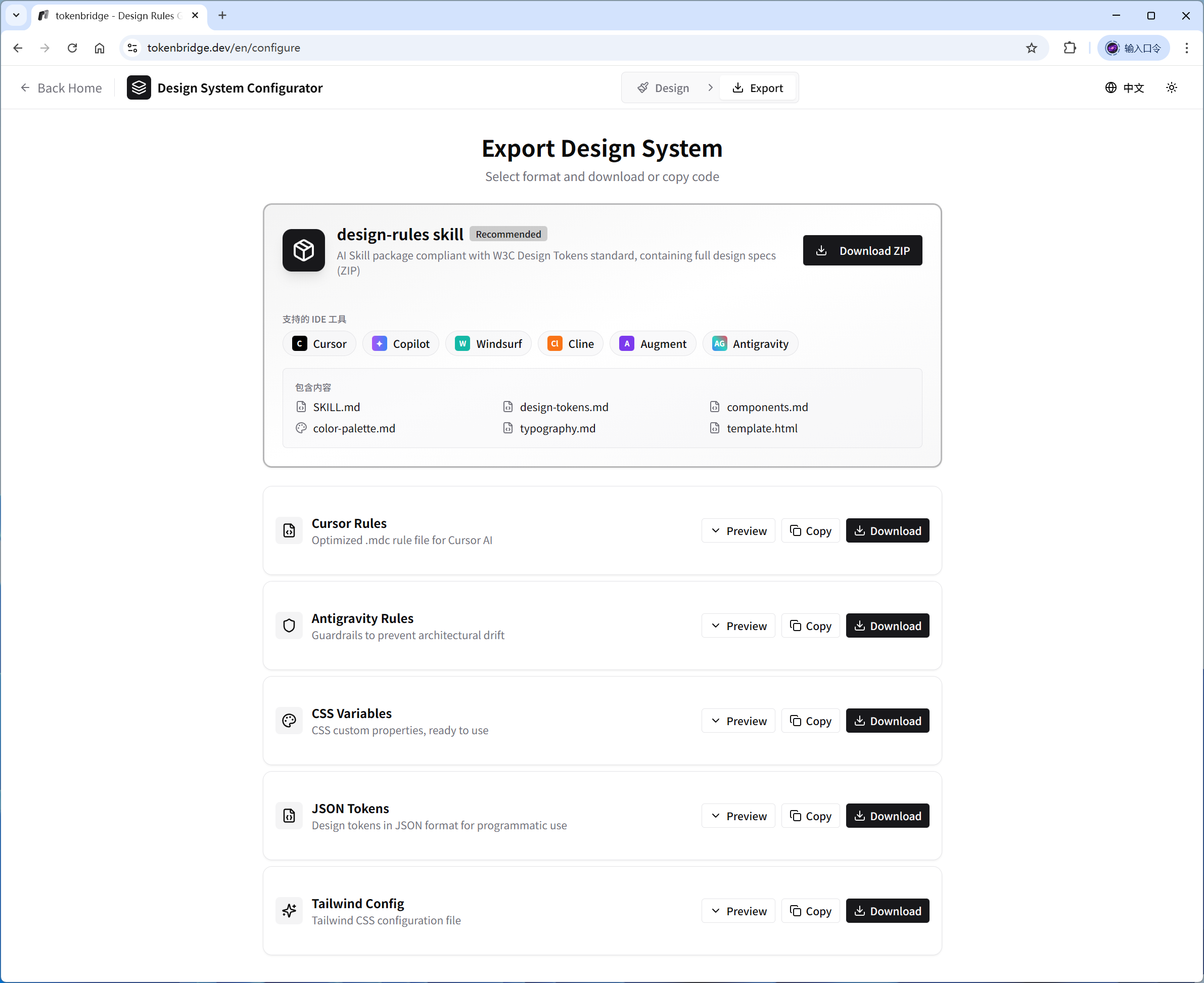Click the Copilot IDE icon

tap(379, 344)
